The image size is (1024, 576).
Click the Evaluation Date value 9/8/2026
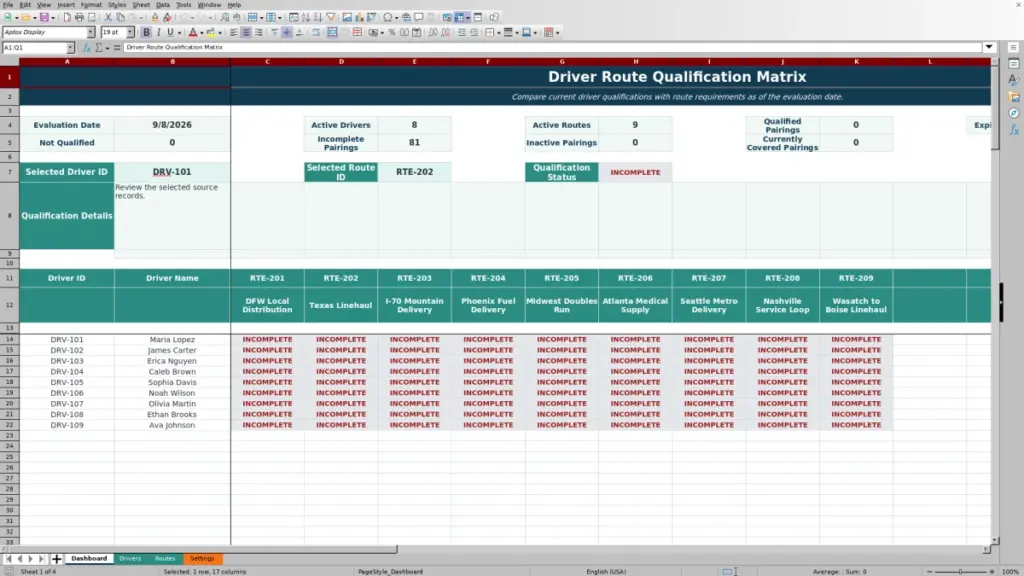point(172,125)
